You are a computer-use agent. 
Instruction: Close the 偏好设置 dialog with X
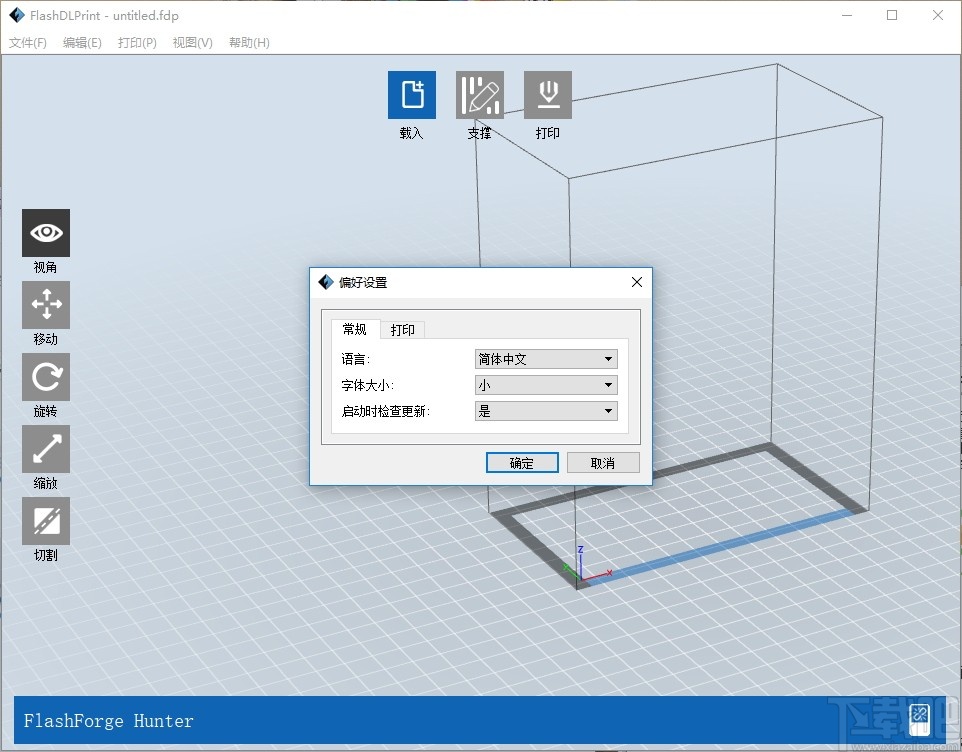pyautogui.click(x=637, y=282)
